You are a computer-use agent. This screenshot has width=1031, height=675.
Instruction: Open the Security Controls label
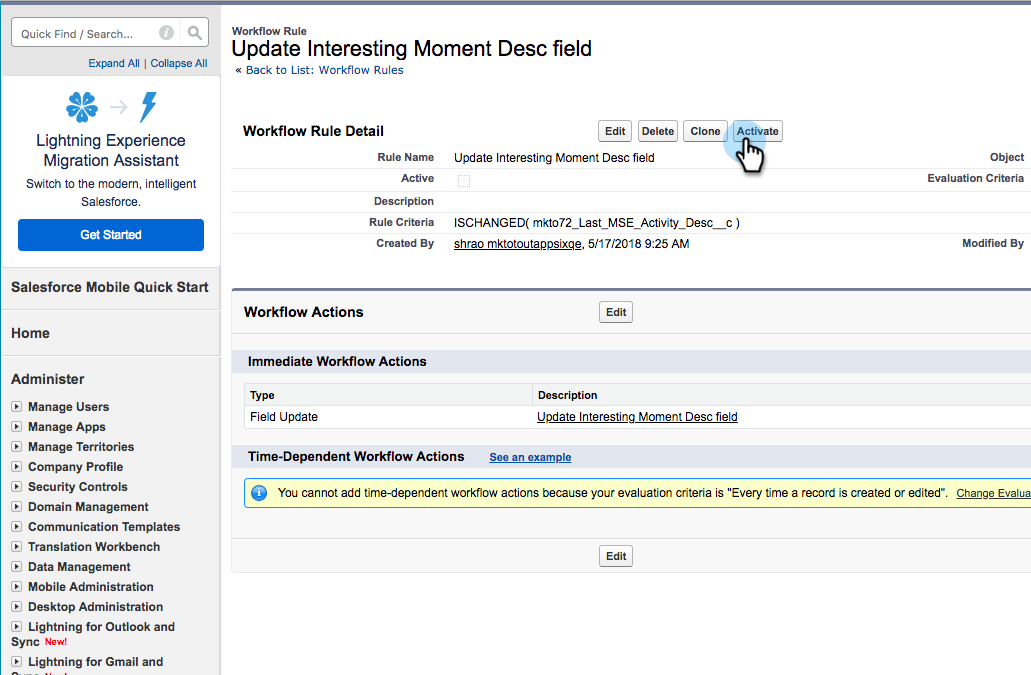[x=78, y=487]
